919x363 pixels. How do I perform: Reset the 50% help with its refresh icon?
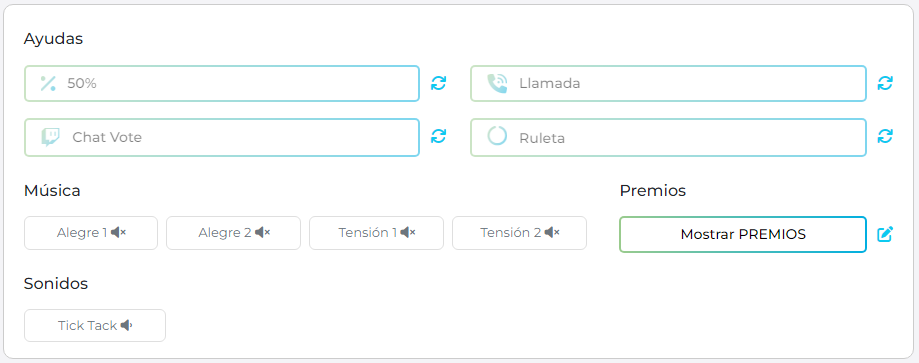pos(438,83)
